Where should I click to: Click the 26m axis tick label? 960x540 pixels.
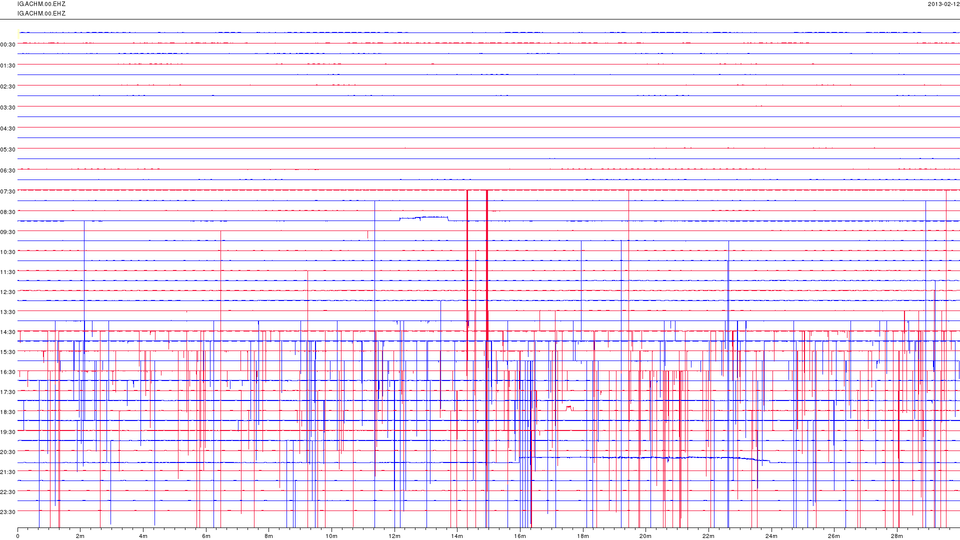(833, 536)
